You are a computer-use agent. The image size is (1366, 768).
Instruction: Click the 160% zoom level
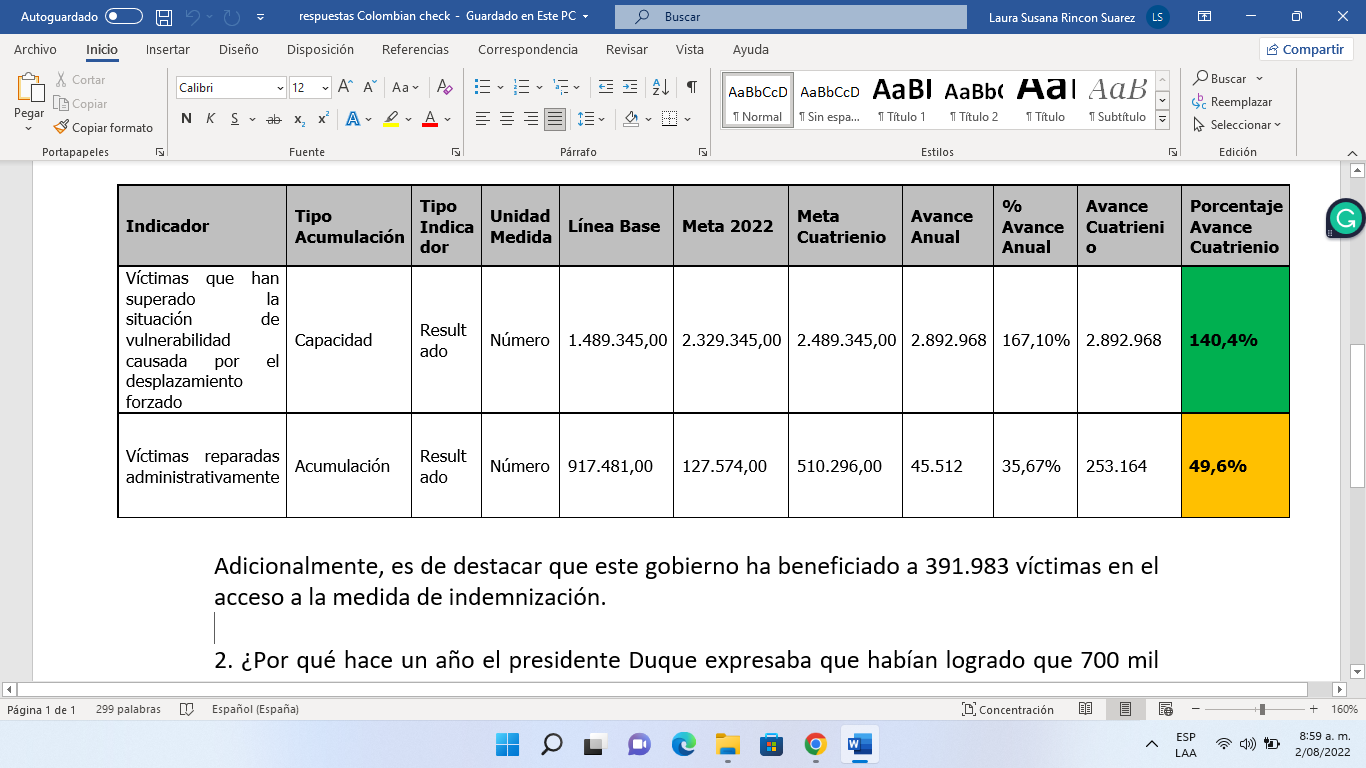1343,710
